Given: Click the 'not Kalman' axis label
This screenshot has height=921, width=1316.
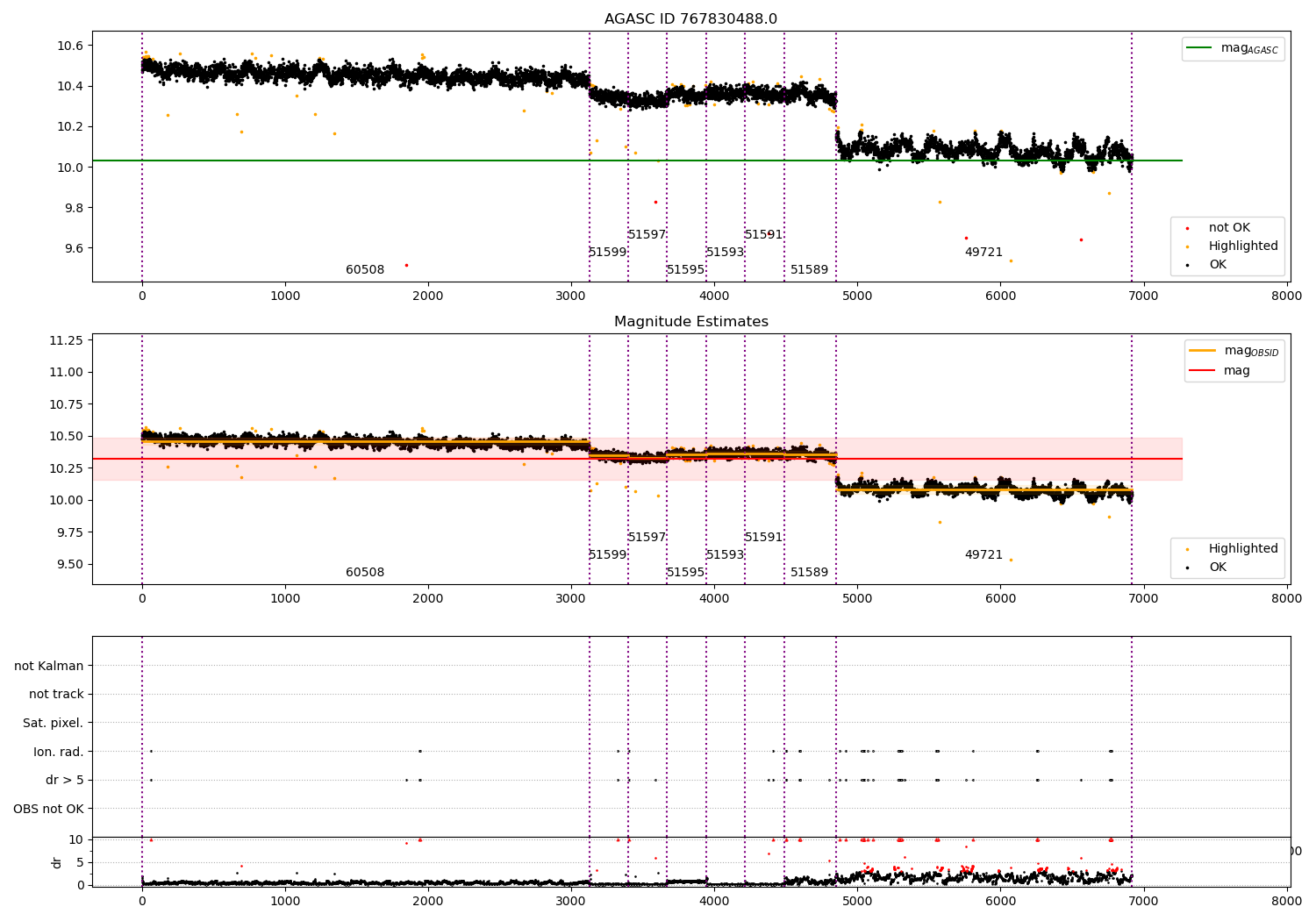Looking at the screenshot, I should (49, 666).
